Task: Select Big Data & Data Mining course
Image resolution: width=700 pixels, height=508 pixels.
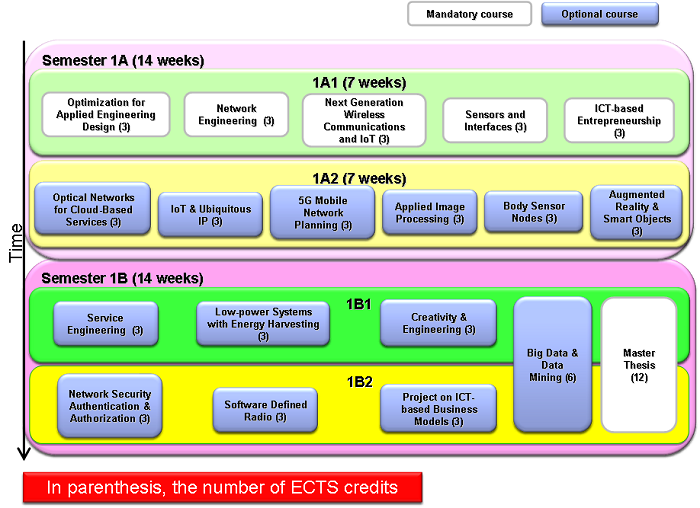Action: [x=552, y=364]
